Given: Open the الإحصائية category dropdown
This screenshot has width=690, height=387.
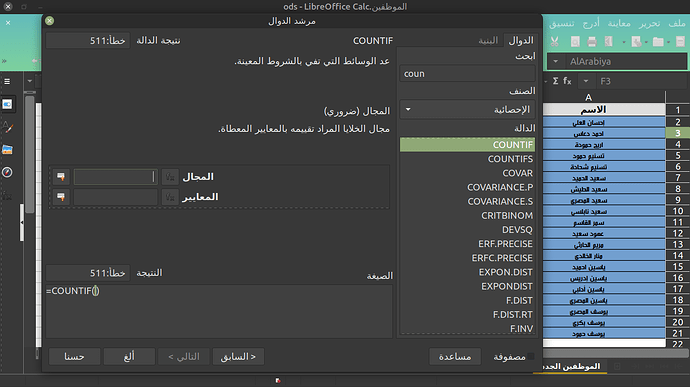Looking at the screenshot, I should point(467,110).
